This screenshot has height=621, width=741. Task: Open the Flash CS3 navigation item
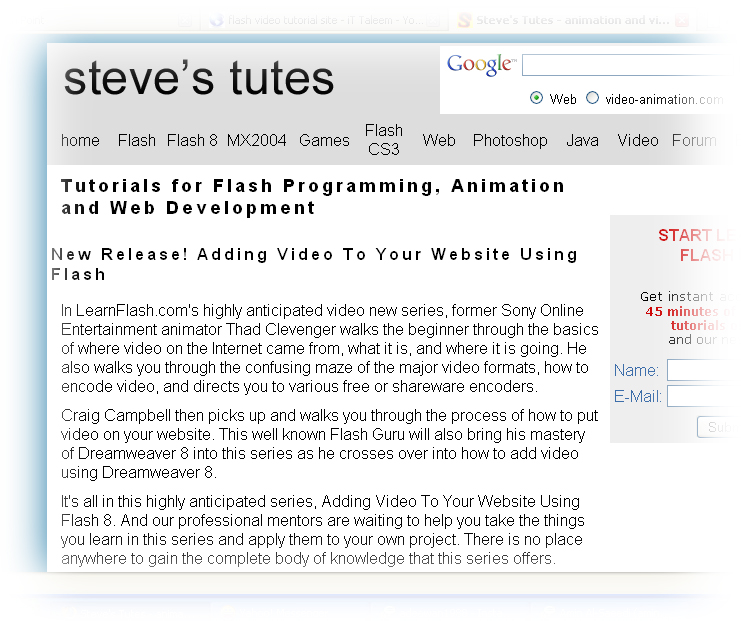point(384,140)
